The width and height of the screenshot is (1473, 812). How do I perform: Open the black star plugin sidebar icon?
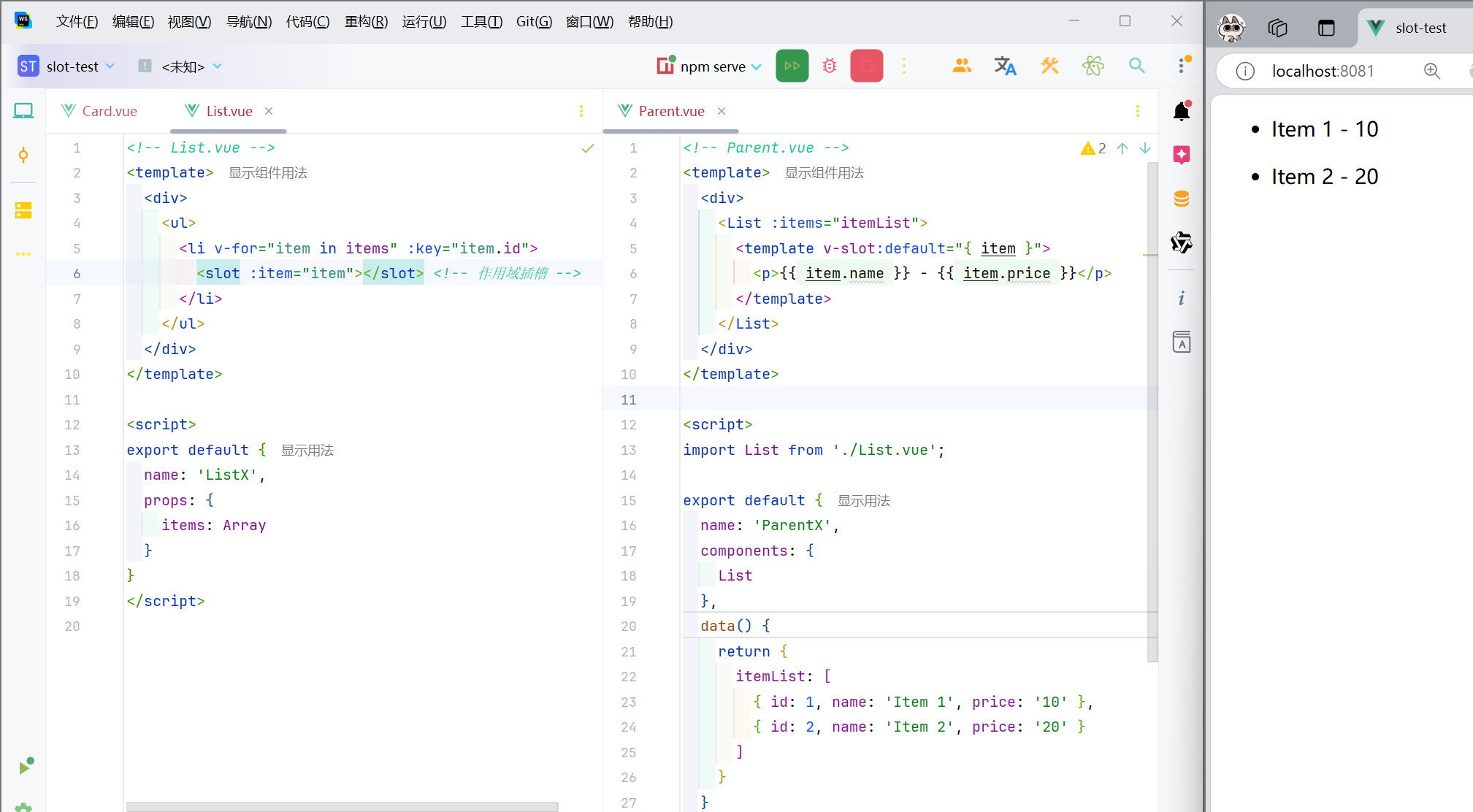click(x=1182, y=242)
